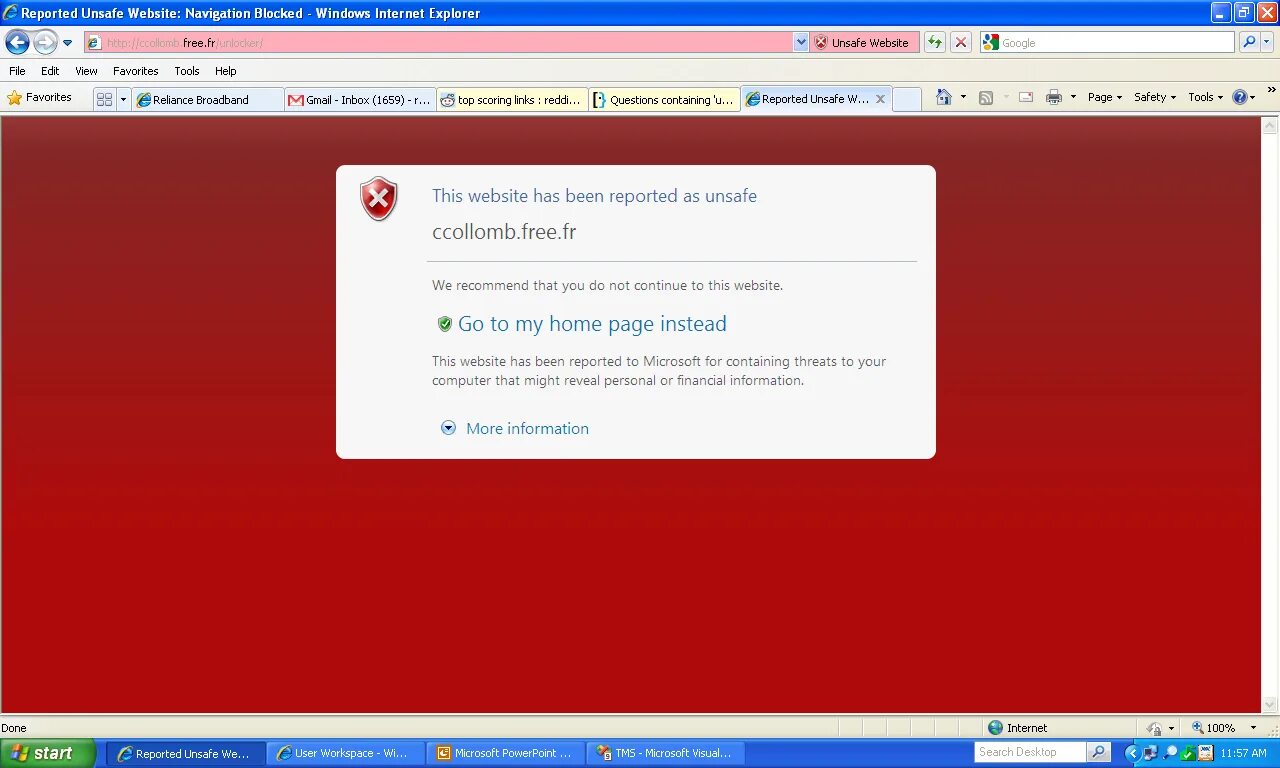Open the Help menu
Viewport: 1280px width, 768px height.
click(x=226, y=71)
